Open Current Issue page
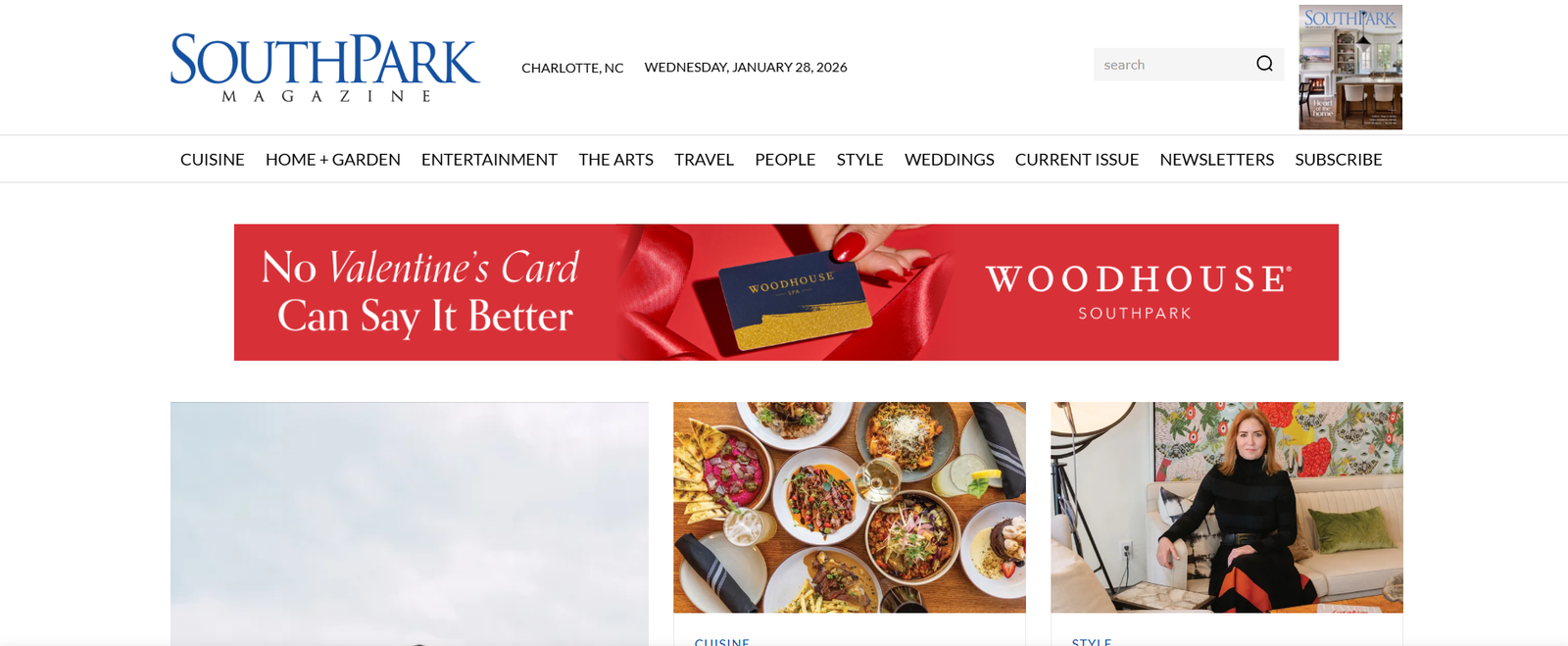 click(1077, 159)
